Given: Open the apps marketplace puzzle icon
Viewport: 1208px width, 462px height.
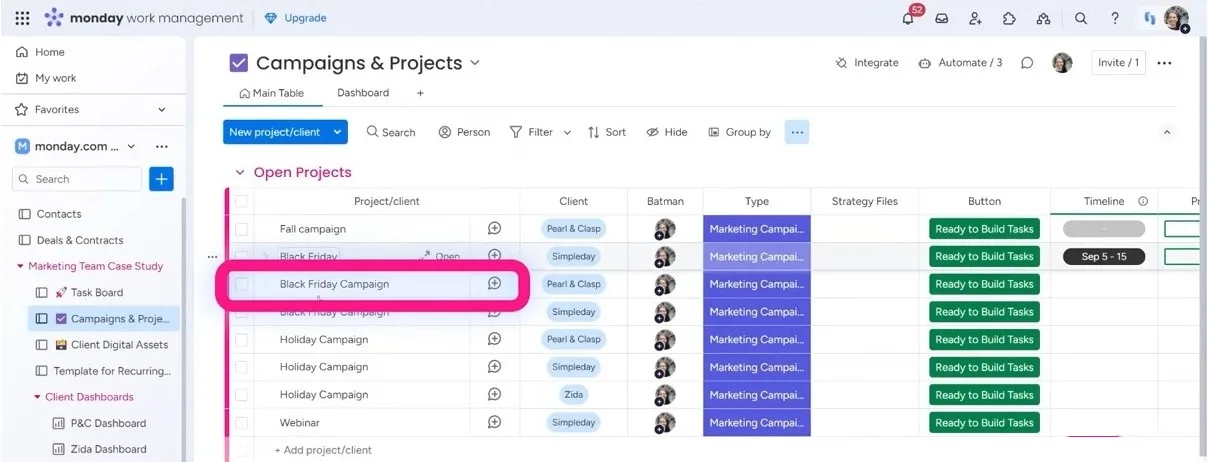Looking at the screenshot, I should click(x=1009, y=18).
